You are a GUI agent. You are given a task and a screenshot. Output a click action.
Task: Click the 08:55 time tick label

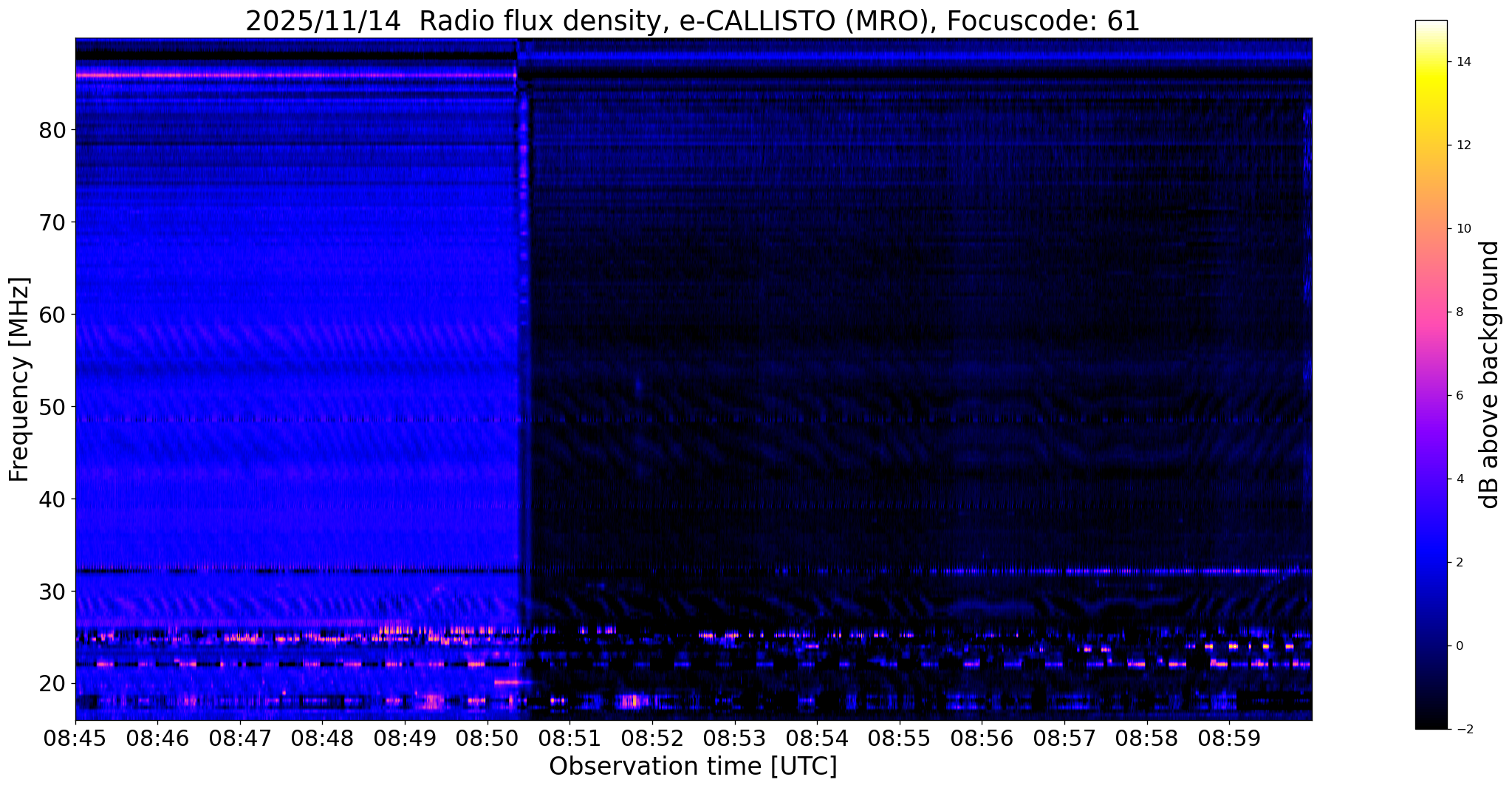tap(900, 738)
